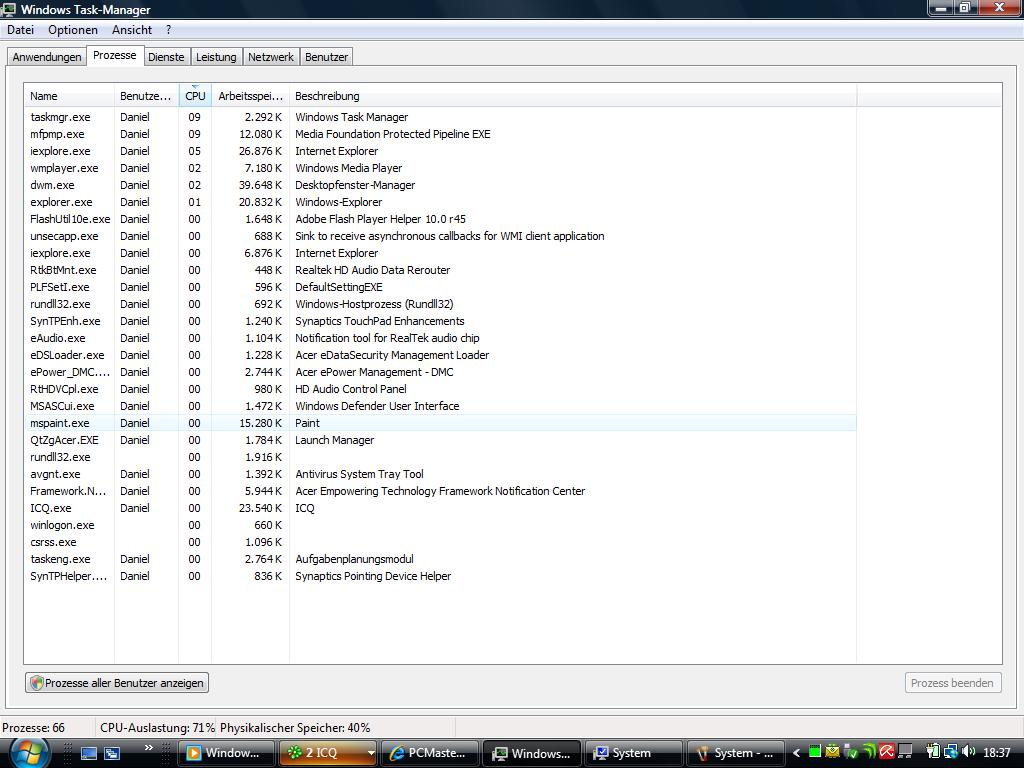This screenshot has height=768, width=1024.
Task: Select the wmplayer.exe process row
Action: [x=440, y=168]
